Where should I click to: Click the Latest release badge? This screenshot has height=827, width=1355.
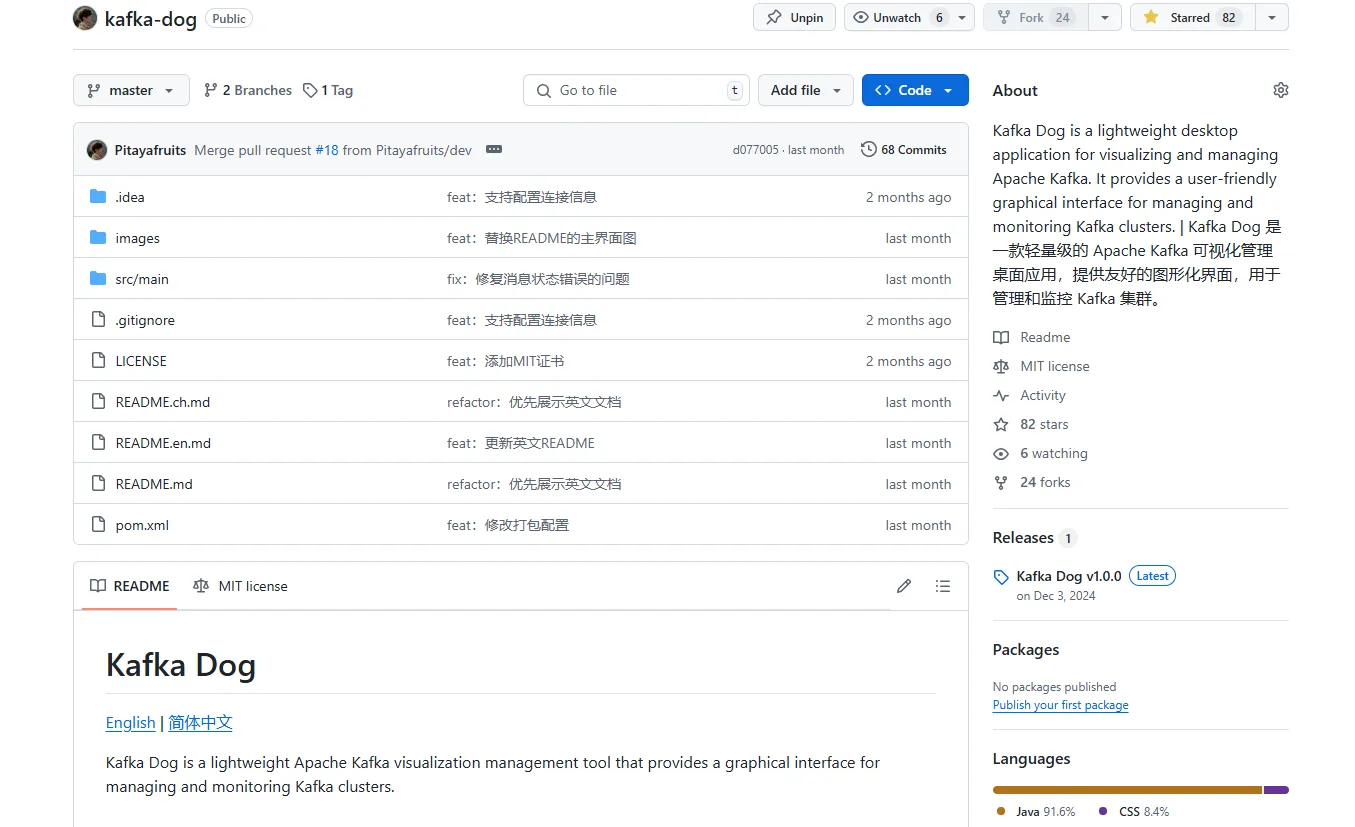click(1152, 576)
